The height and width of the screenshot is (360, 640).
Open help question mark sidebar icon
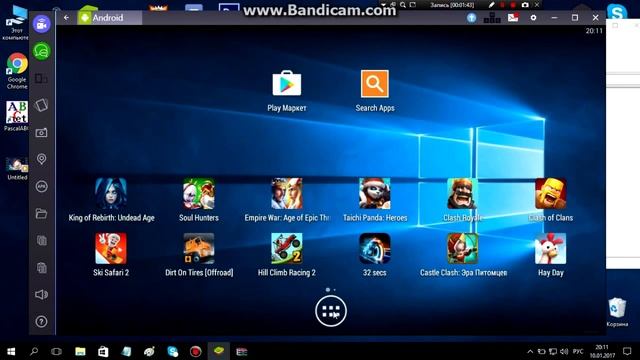pos(42,322)
